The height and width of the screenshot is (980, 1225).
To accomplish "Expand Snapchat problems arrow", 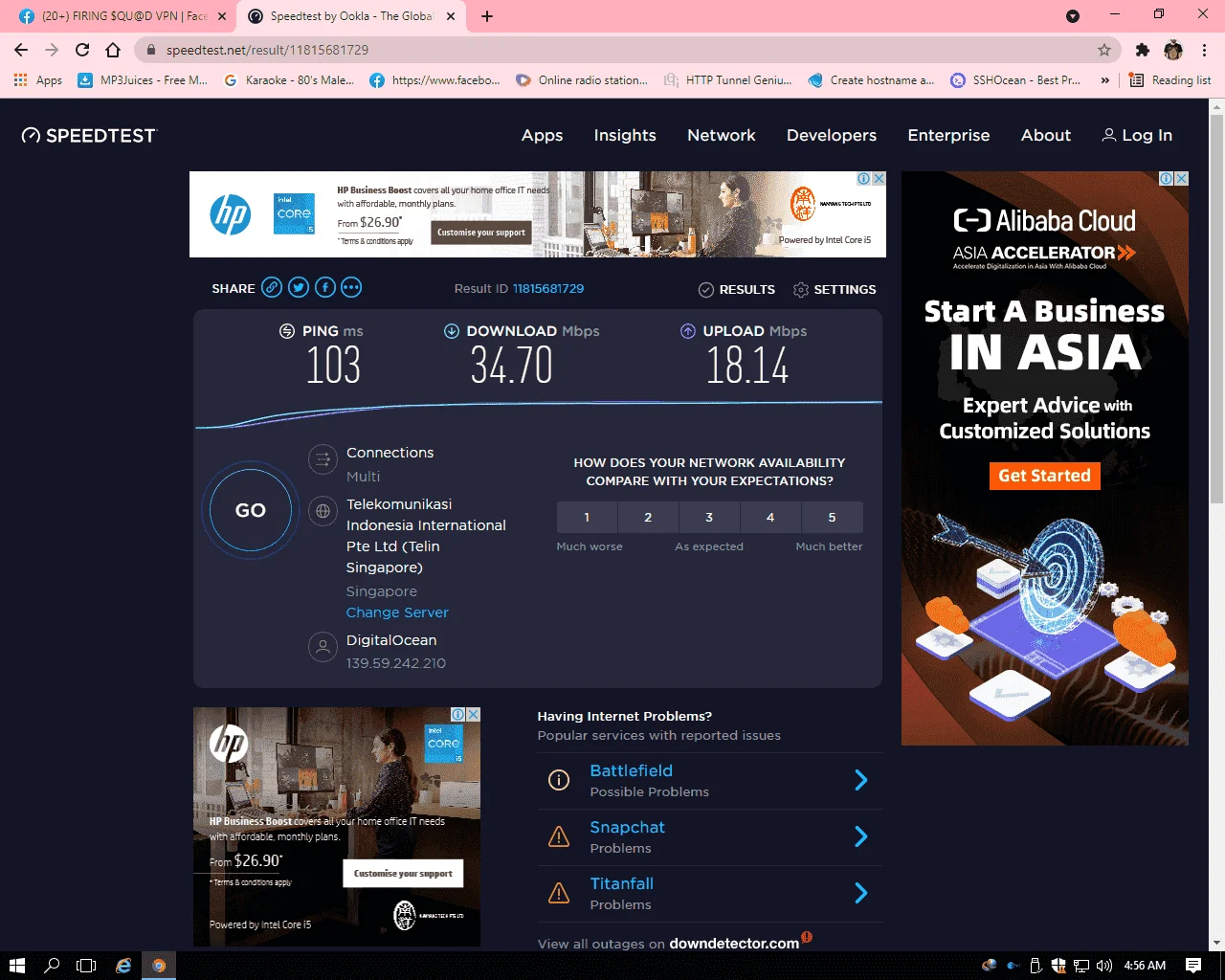I will [861, 836].
